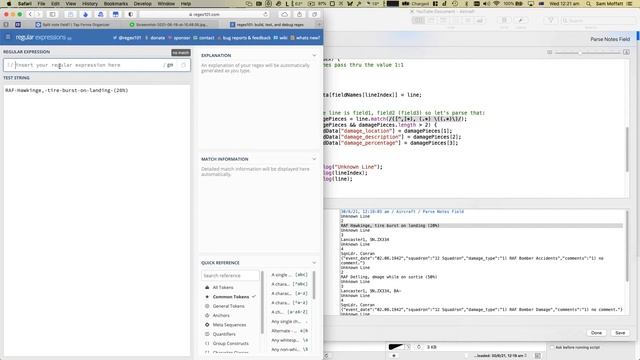This screenshot has height=360, width=640.
Task: Go forward with Safari's forward arrow
Action: point(38,14)
